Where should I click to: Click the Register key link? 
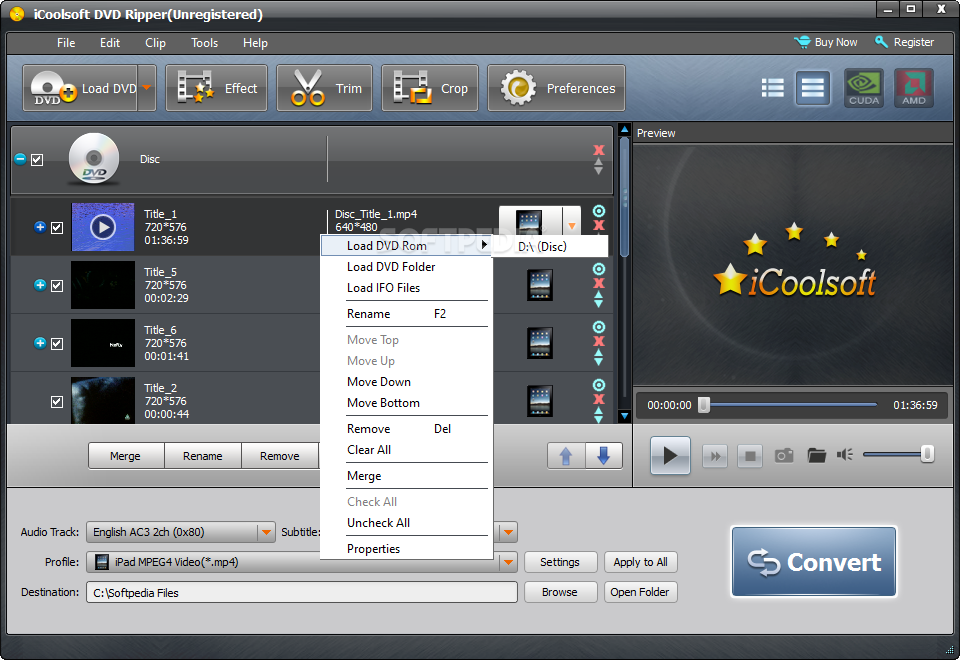pos(905,42)
